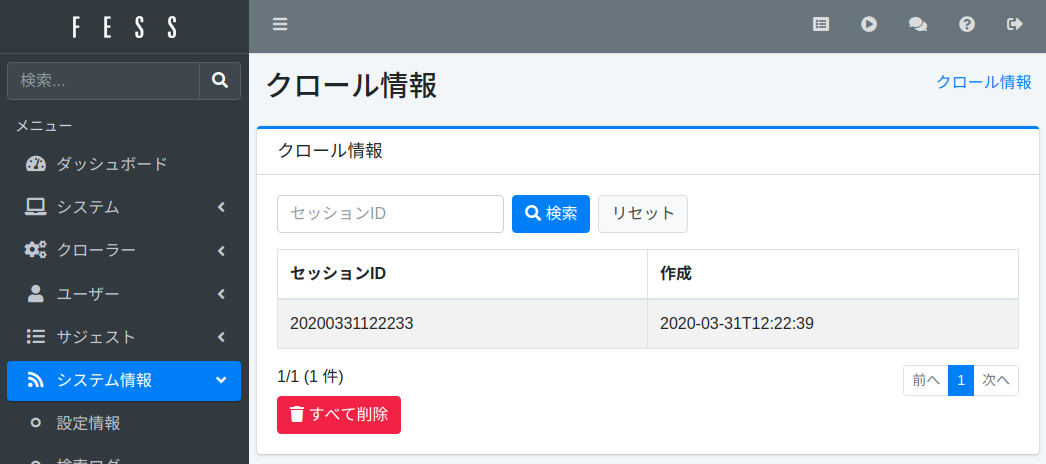Focus the セッションID input field
Screen dimensions: 1046x464
click(390, 214)
